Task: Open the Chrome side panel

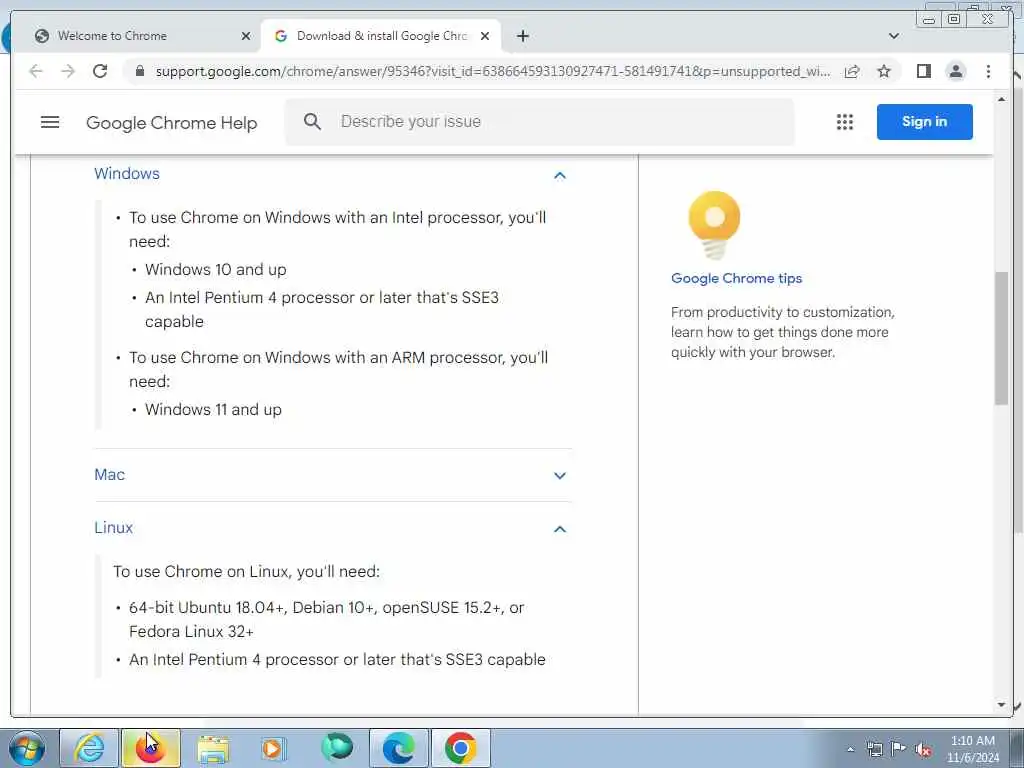Action: coord(923,71)
